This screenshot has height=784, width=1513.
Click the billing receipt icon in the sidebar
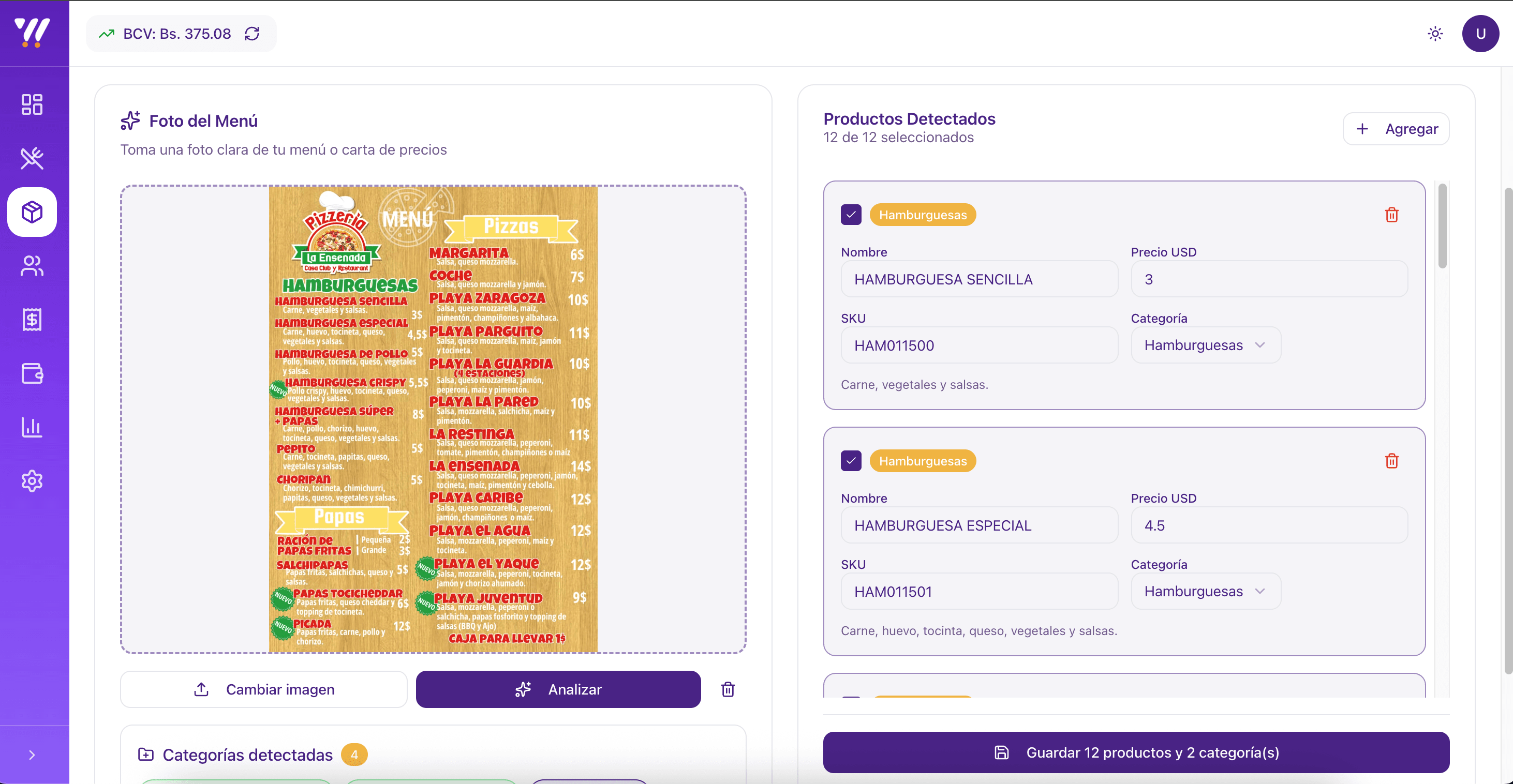[x=32, y=320]
